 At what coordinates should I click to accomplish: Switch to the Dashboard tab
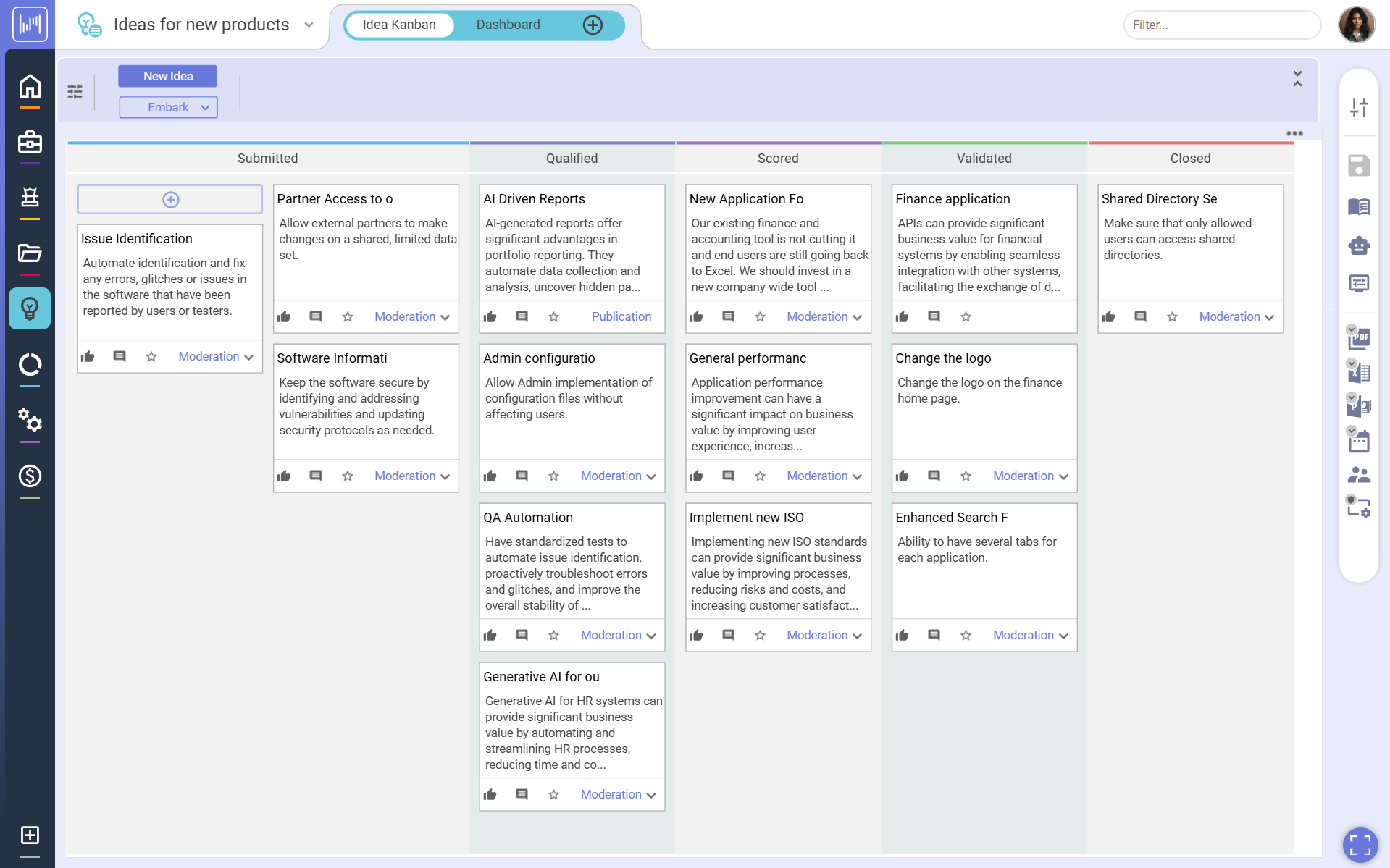coord(508,24)
